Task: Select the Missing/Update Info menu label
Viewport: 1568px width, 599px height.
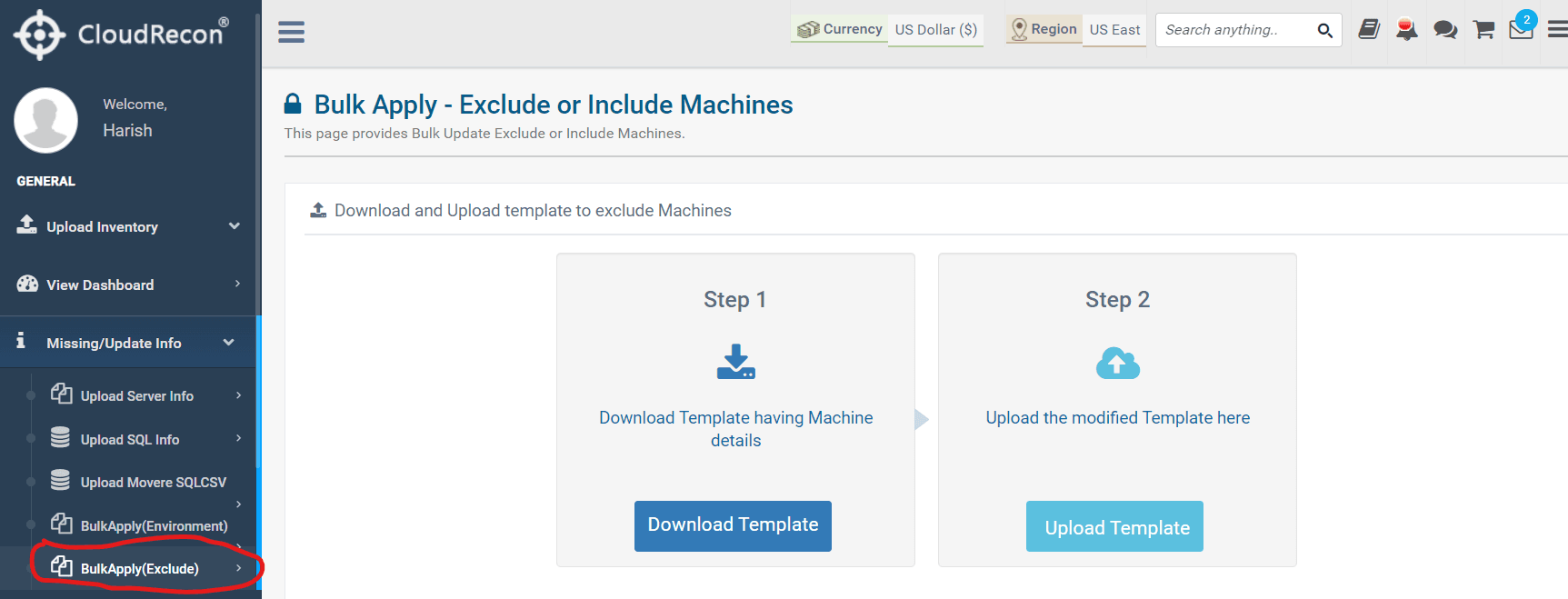Action: [115, 344]
